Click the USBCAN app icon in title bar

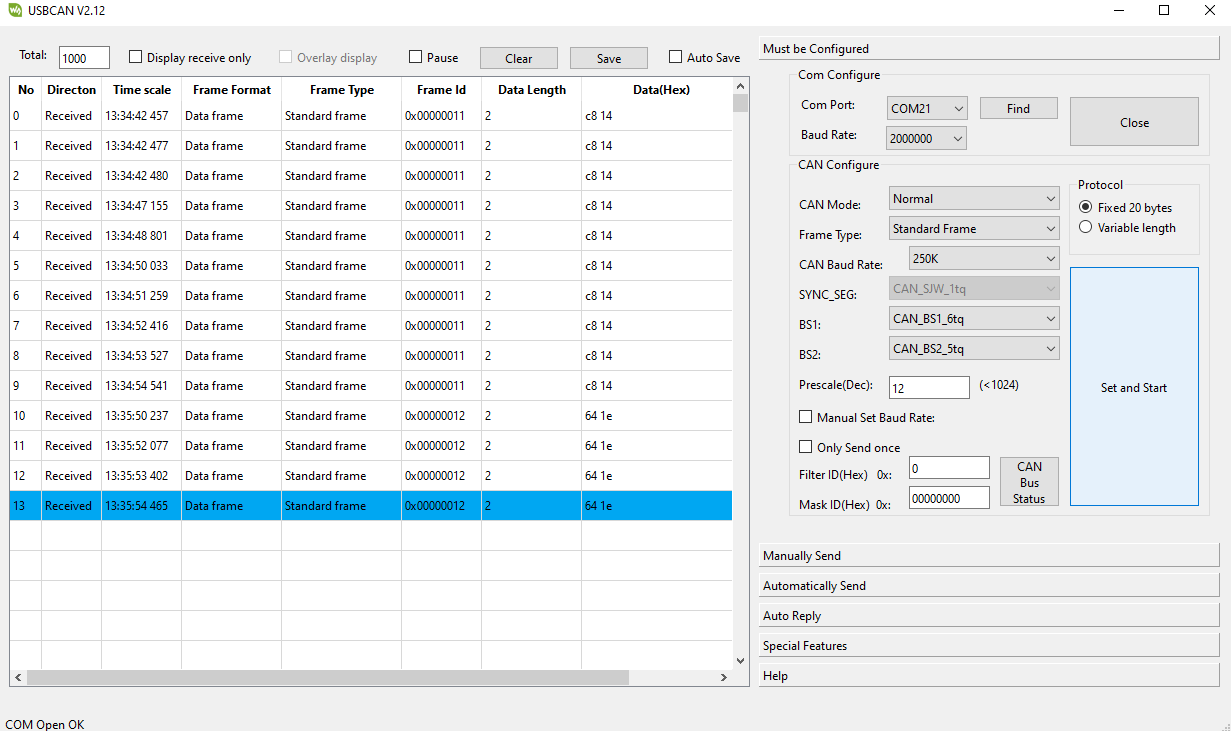coord(14,11)
